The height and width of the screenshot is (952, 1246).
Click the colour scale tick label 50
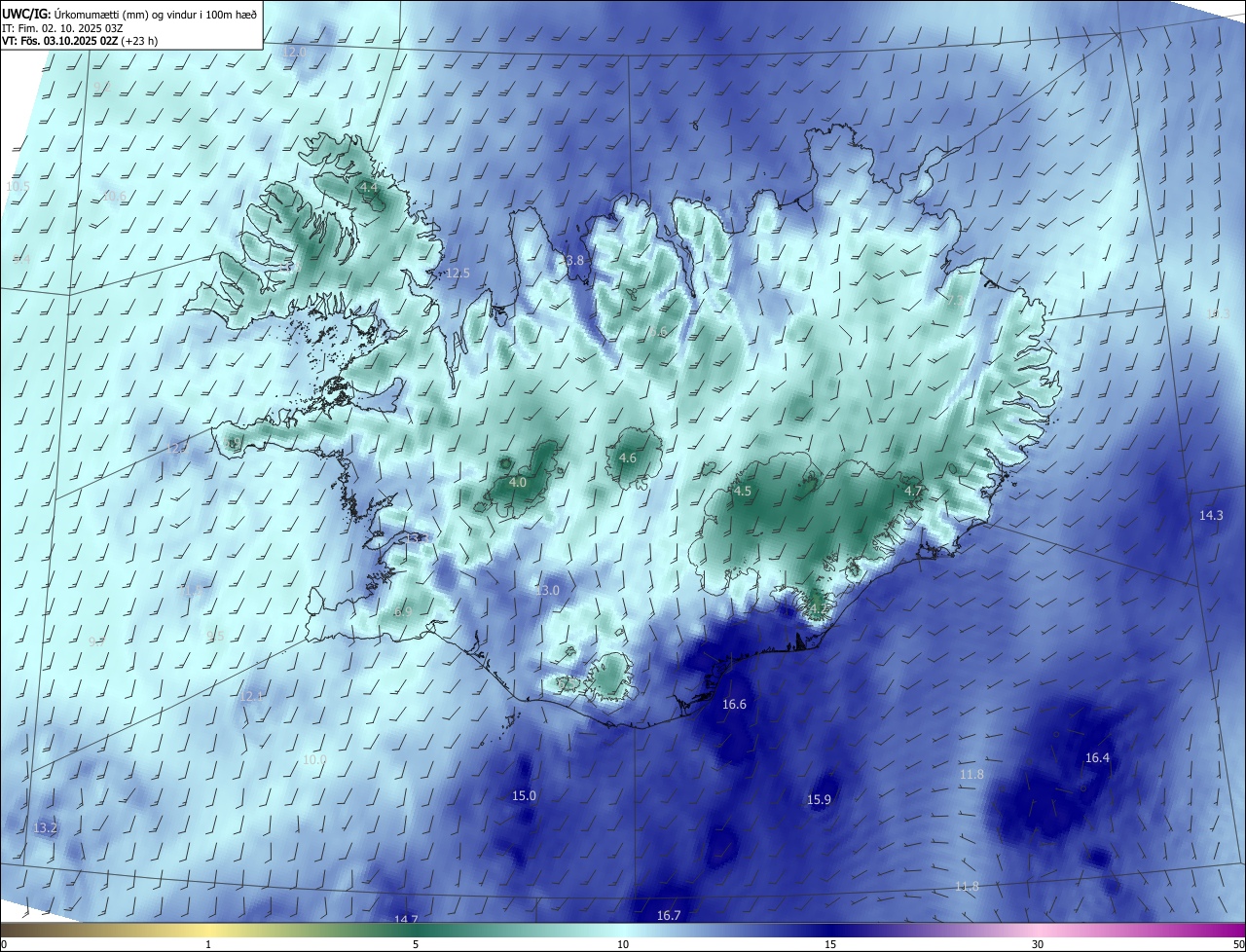click(x=1238, y=944)
